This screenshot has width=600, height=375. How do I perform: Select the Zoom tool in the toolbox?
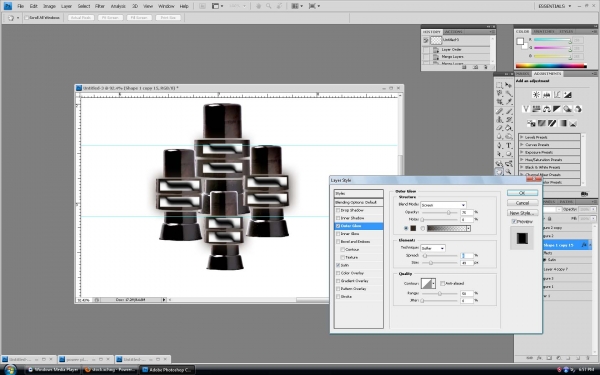[x=509, y=172]
